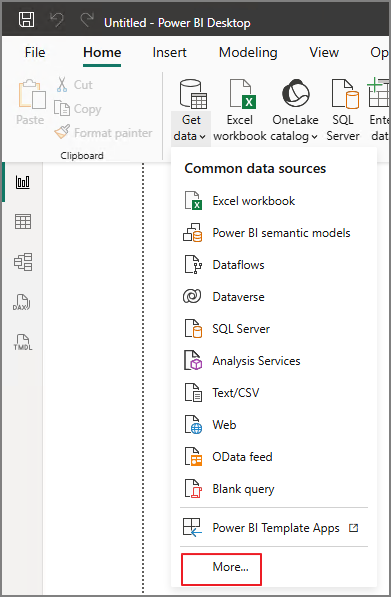The height and width of the screenshot is (597, 391).
Task: Click Excel workbook icon in dropdown list
Action: pos(193,201)
